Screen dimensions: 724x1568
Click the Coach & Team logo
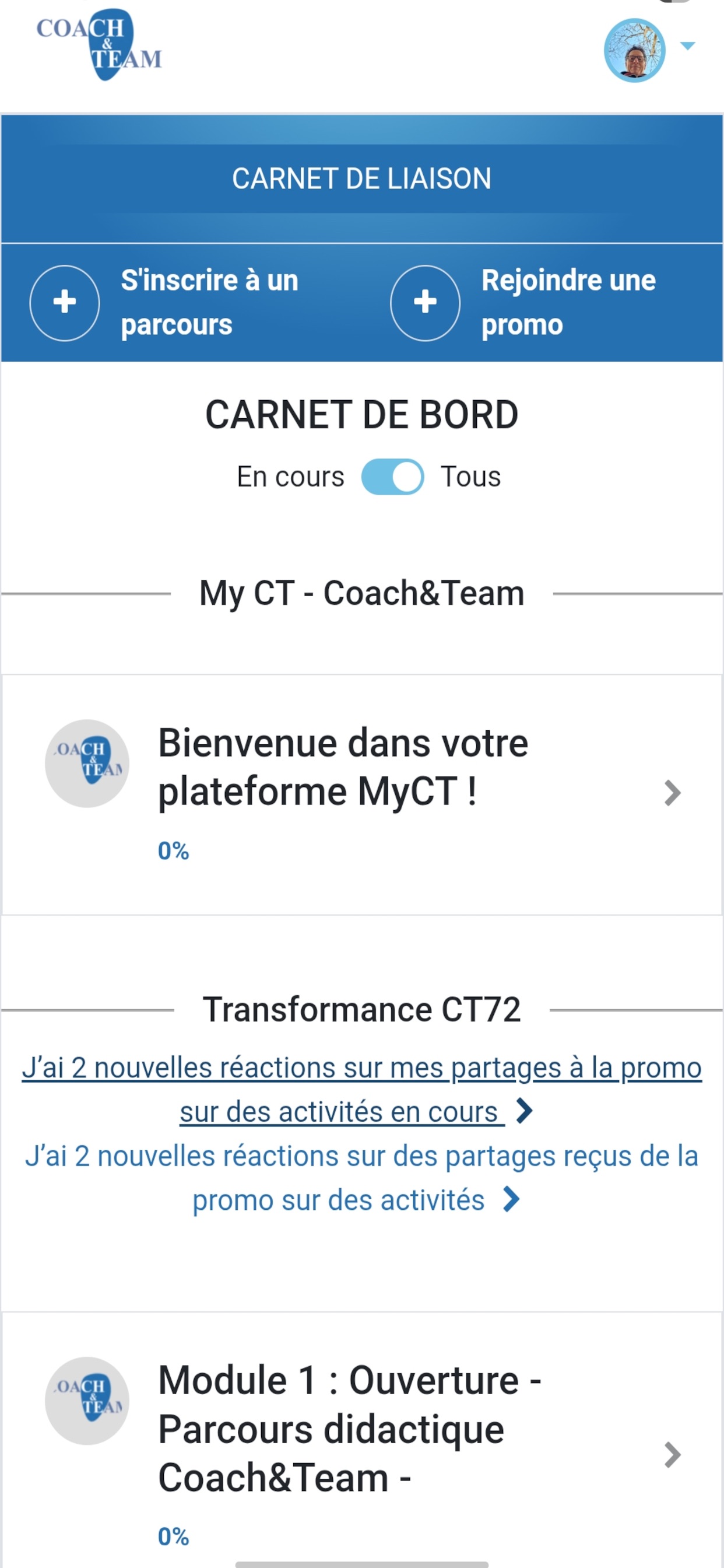pos(99,44)
